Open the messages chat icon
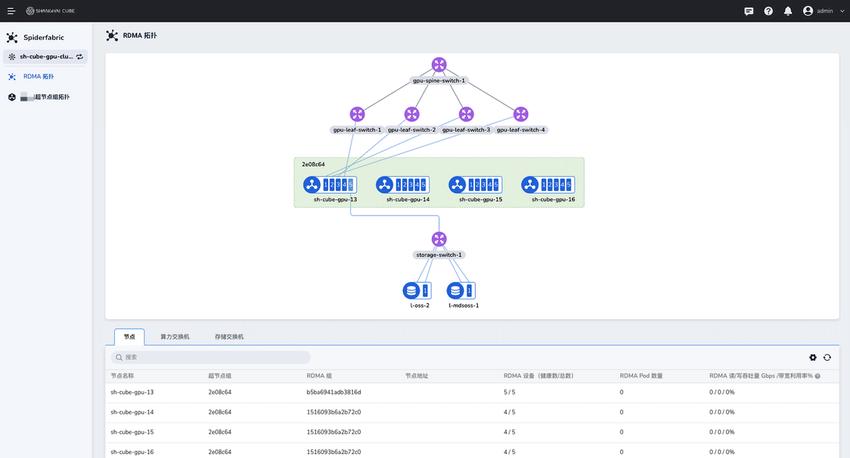Image resolution: width=850 pixels, height=458 pixels. click(749, 11)
